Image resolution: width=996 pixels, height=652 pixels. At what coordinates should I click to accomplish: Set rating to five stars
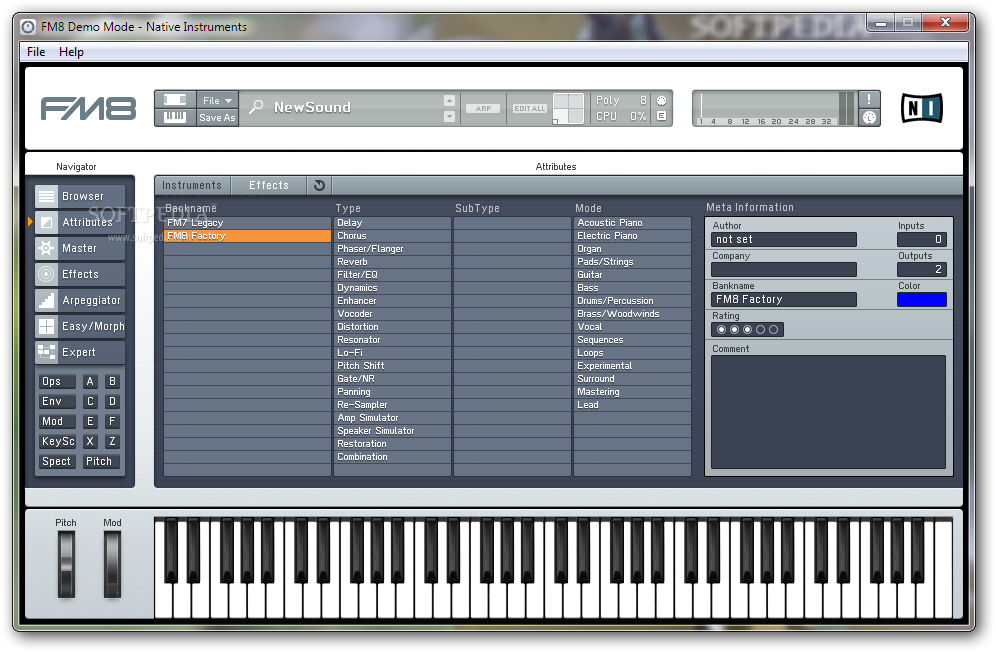click(773, 330)
